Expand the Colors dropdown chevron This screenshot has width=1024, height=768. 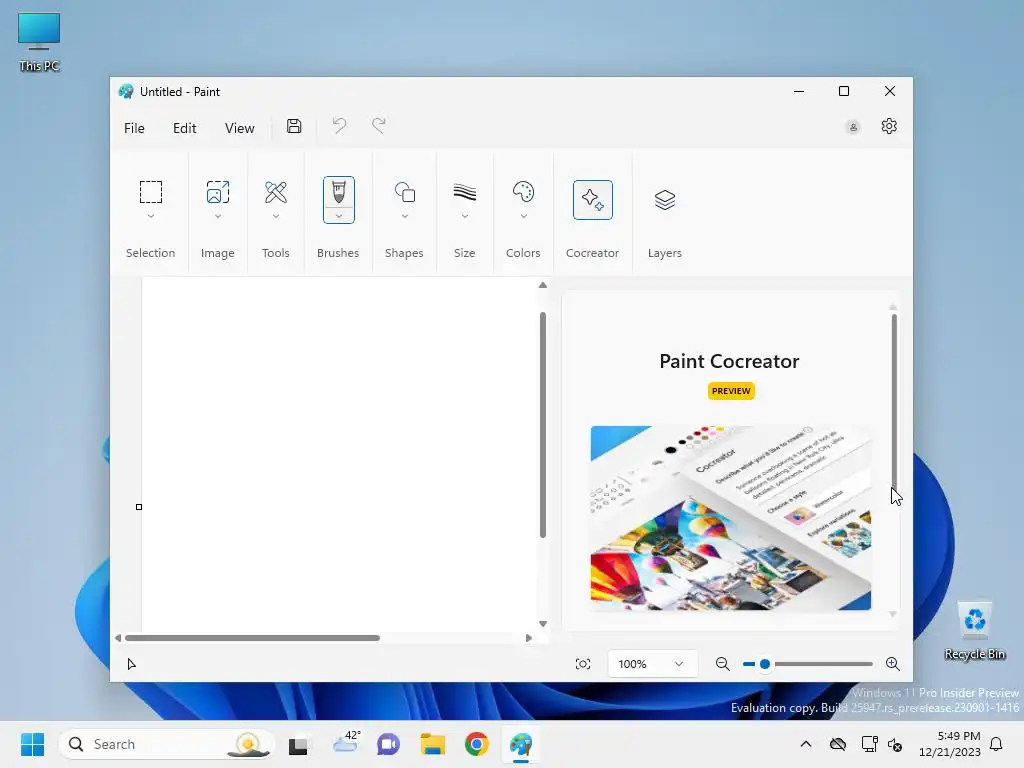tap(523, 216)
